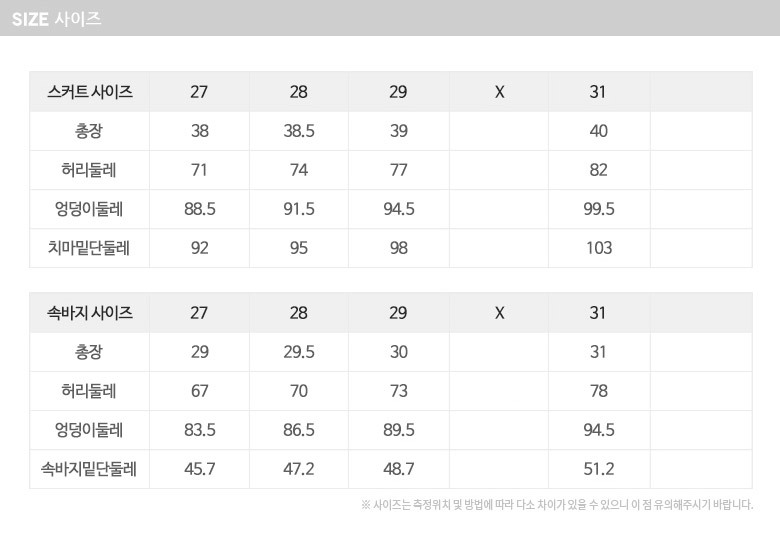
Task: Select the 속바지밑단둘레 row label
Action: [89, 468]
